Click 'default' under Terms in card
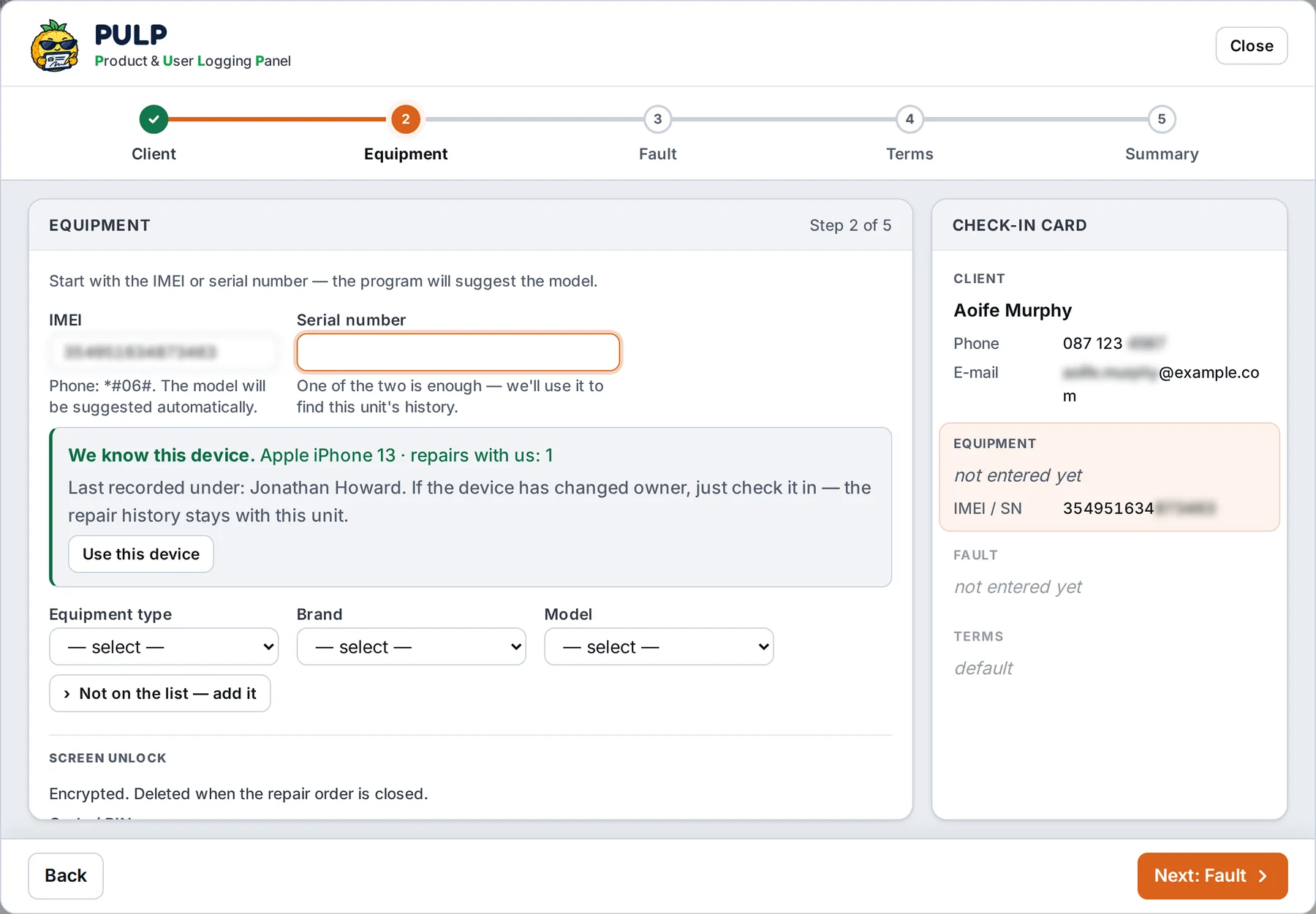The width and height of the screenshot is (1316, 914). [983, 668]
